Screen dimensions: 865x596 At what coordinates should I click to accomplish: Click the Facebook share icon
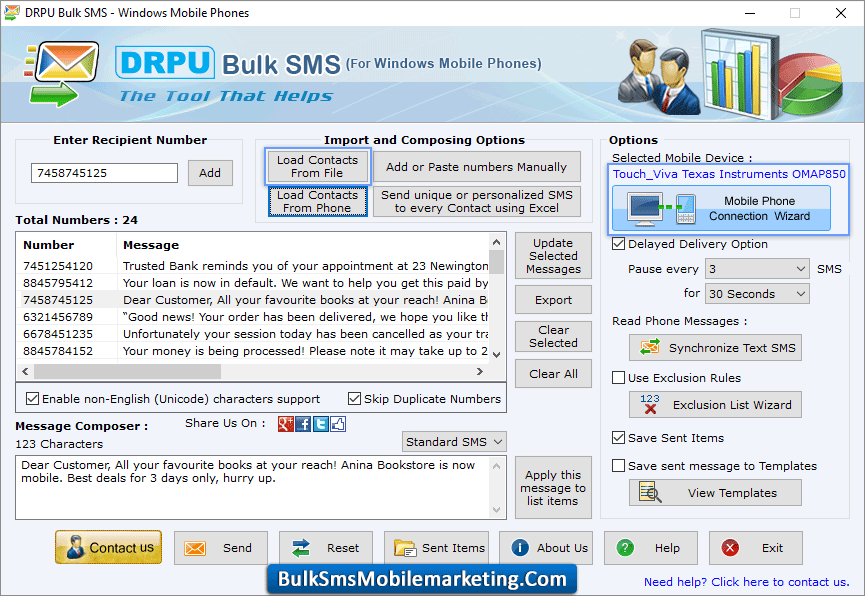tap(303, 424)
